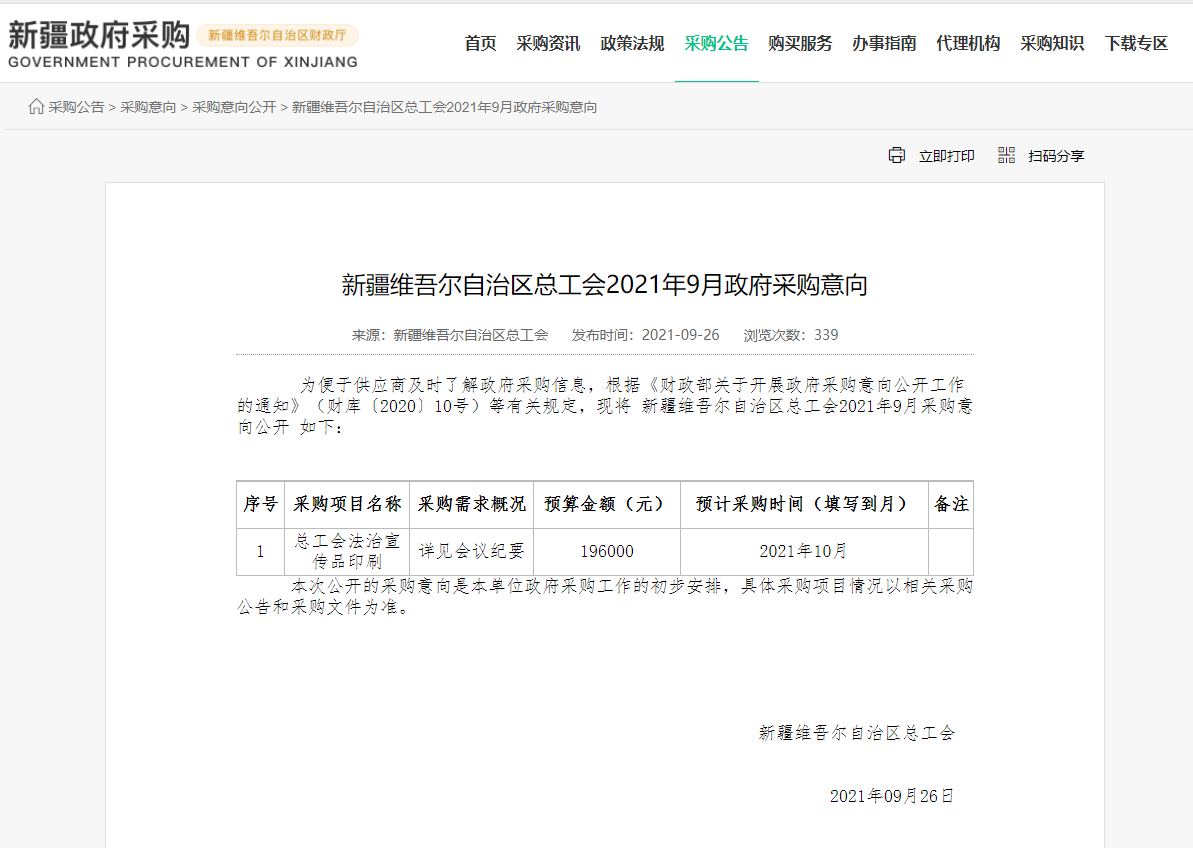Click 立即打印 to print the page
This screenshot has height=848, width=1193.
tap(946, 156)
